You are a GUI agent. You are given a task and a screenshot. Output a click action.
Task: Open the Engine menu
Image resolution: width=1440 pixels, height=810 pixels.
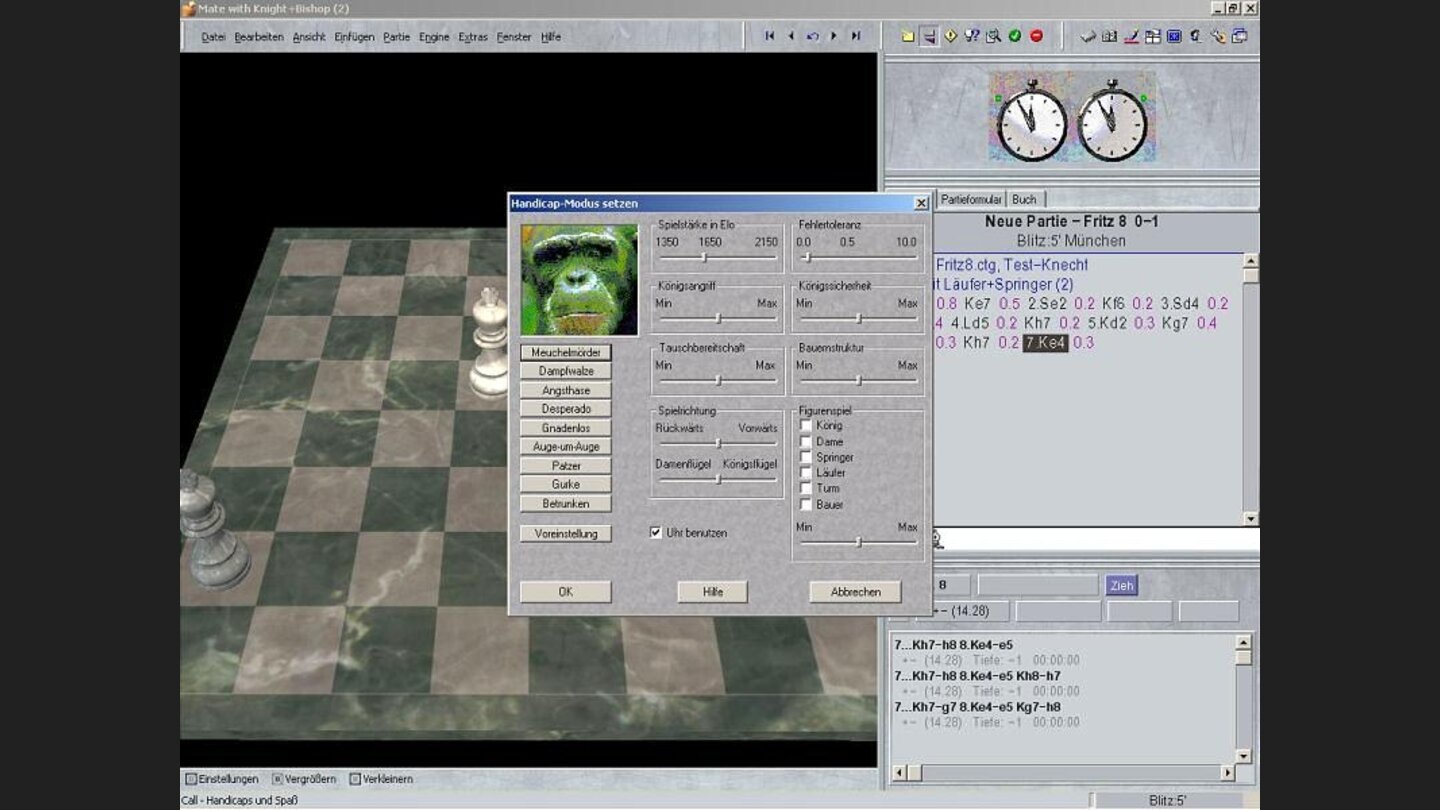click(x=433, y=37)
